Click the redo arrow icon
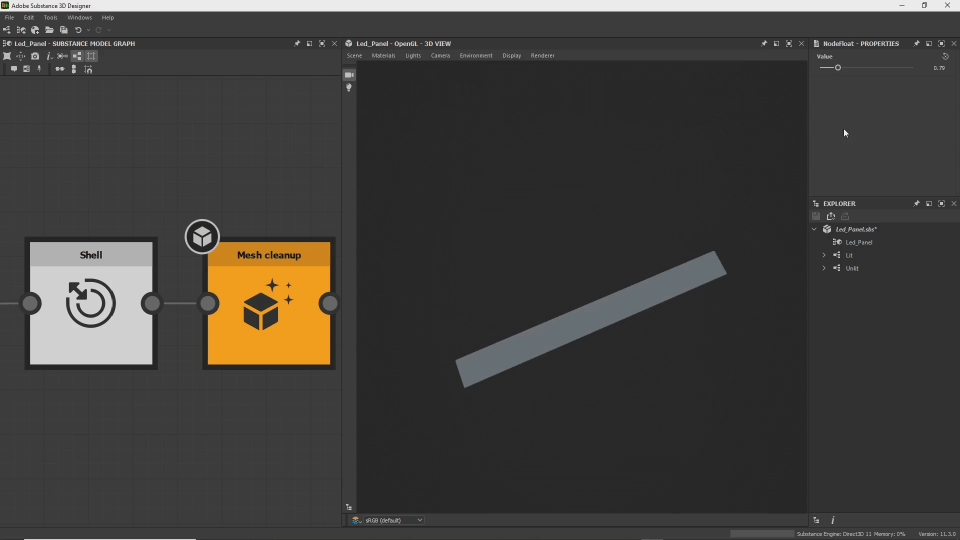The height and width of the screenshot is (540, 960). click(x=99, y=30)
